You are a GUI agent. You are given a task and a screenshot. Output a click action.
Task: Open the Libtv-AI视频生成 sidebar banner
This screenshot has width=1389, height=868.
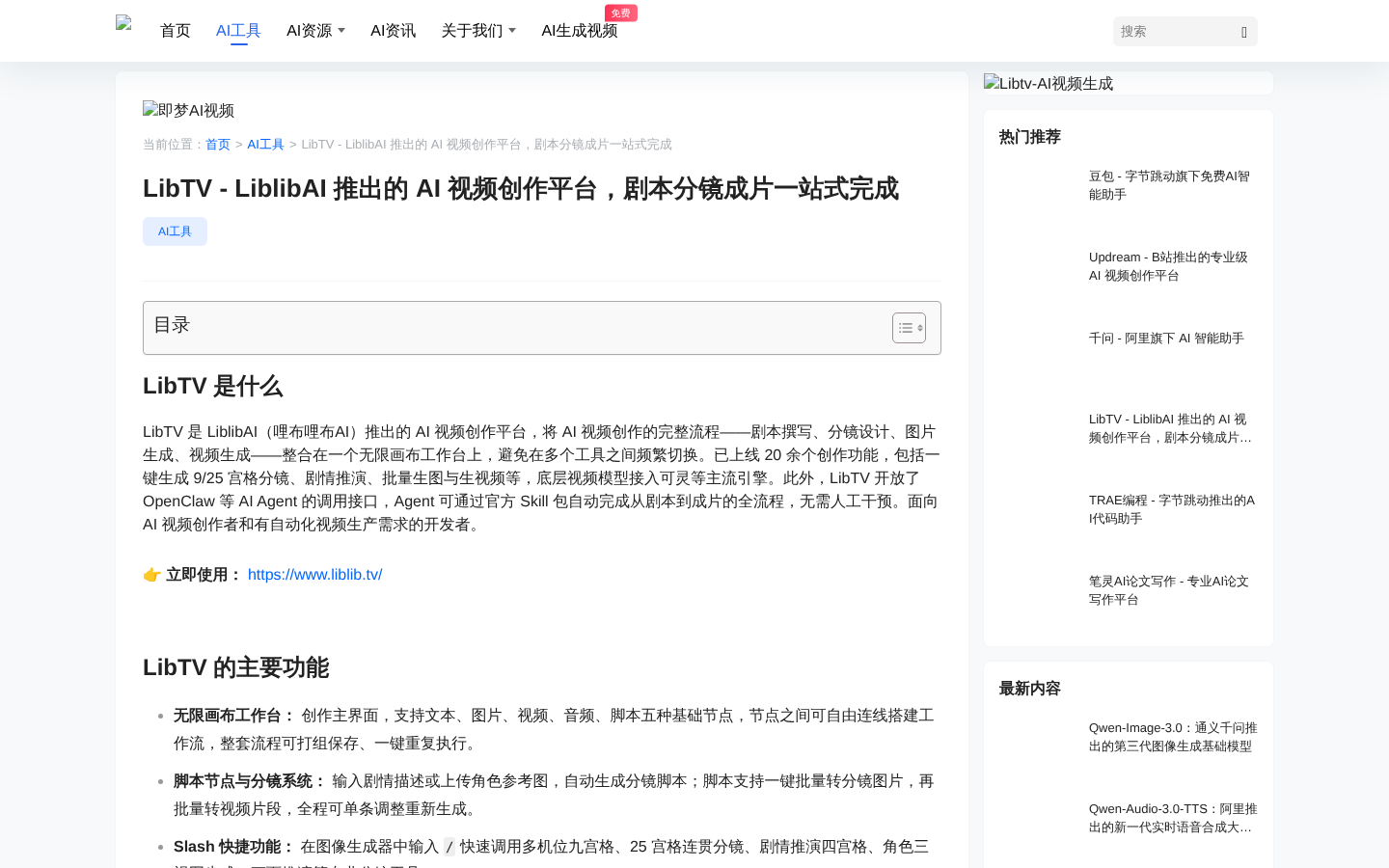(1049, 83)
